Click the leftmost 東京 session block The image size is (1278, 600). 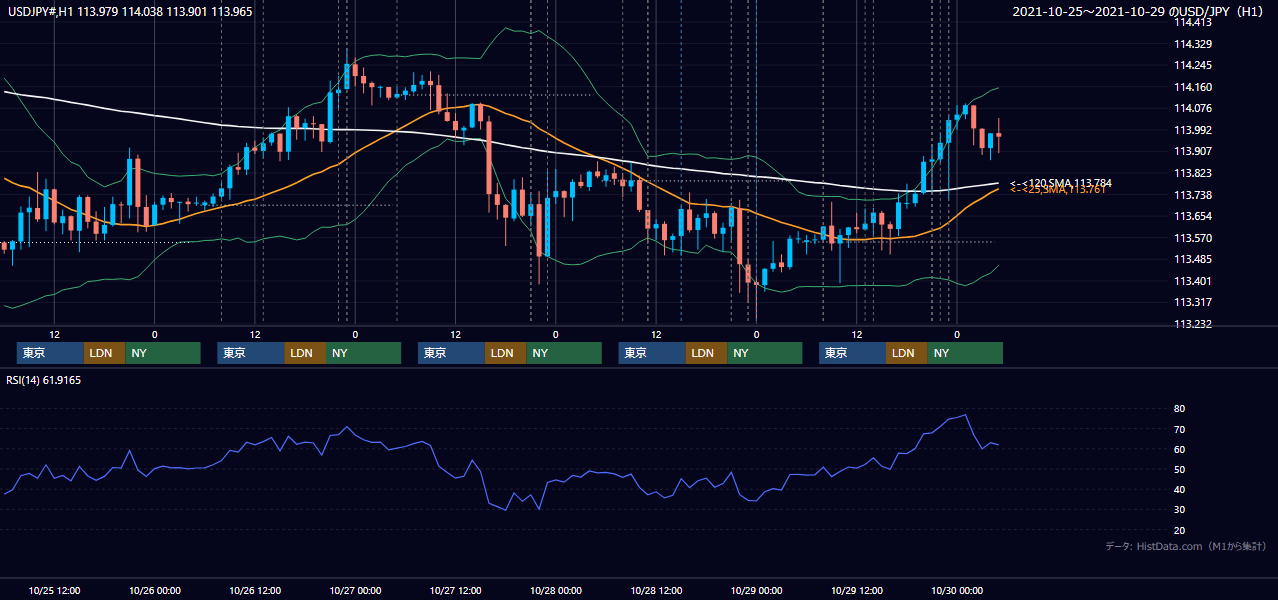coord(50,353)
